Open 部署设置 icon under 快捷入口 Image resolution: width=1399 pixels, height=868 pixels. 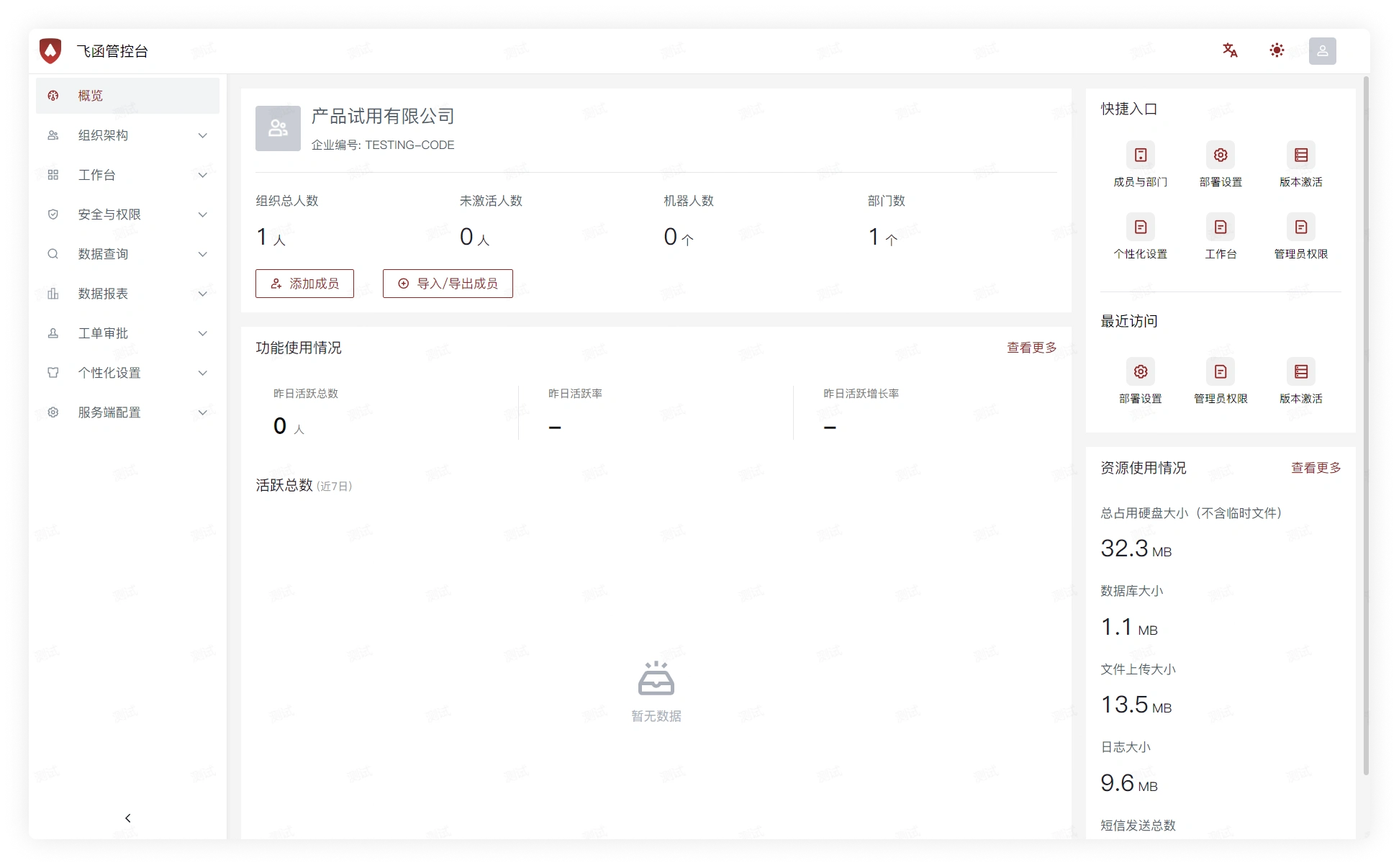point(1221,155)
